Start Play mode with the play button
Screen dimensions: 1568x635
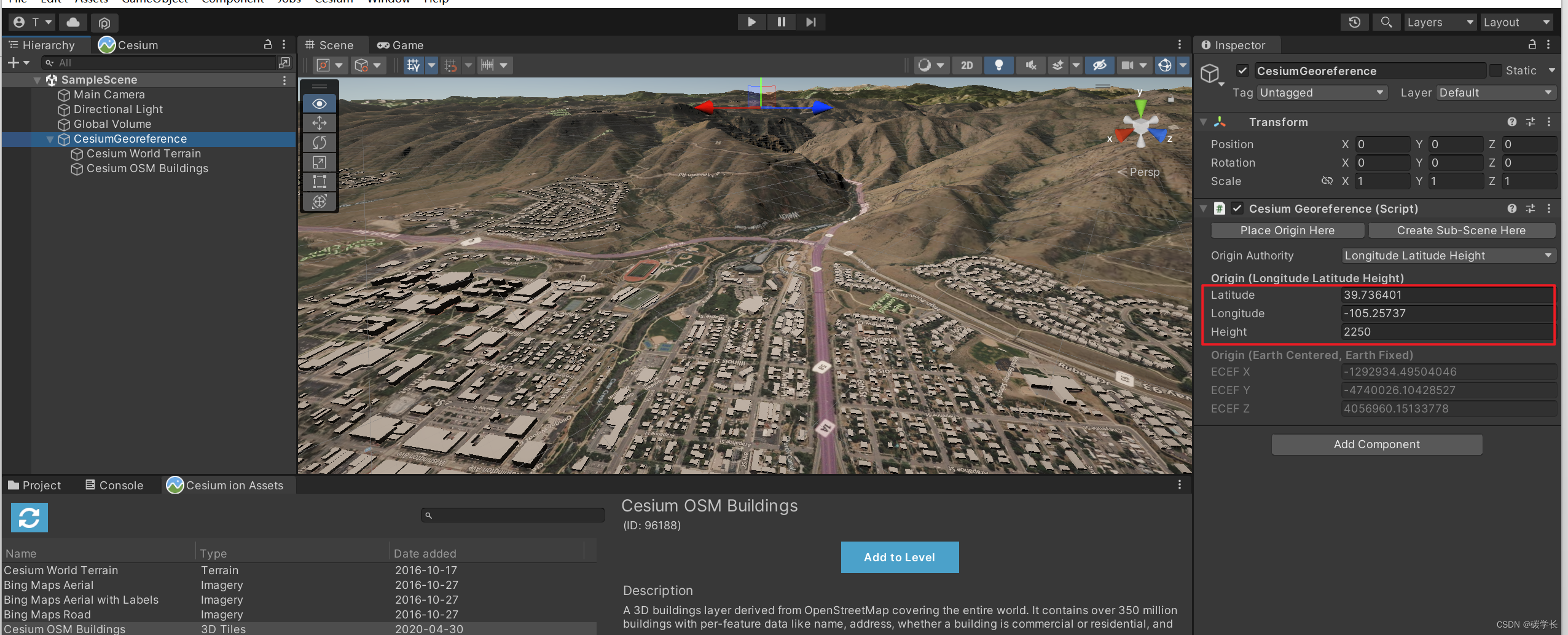pyautogui.click(x=751, y=22)
